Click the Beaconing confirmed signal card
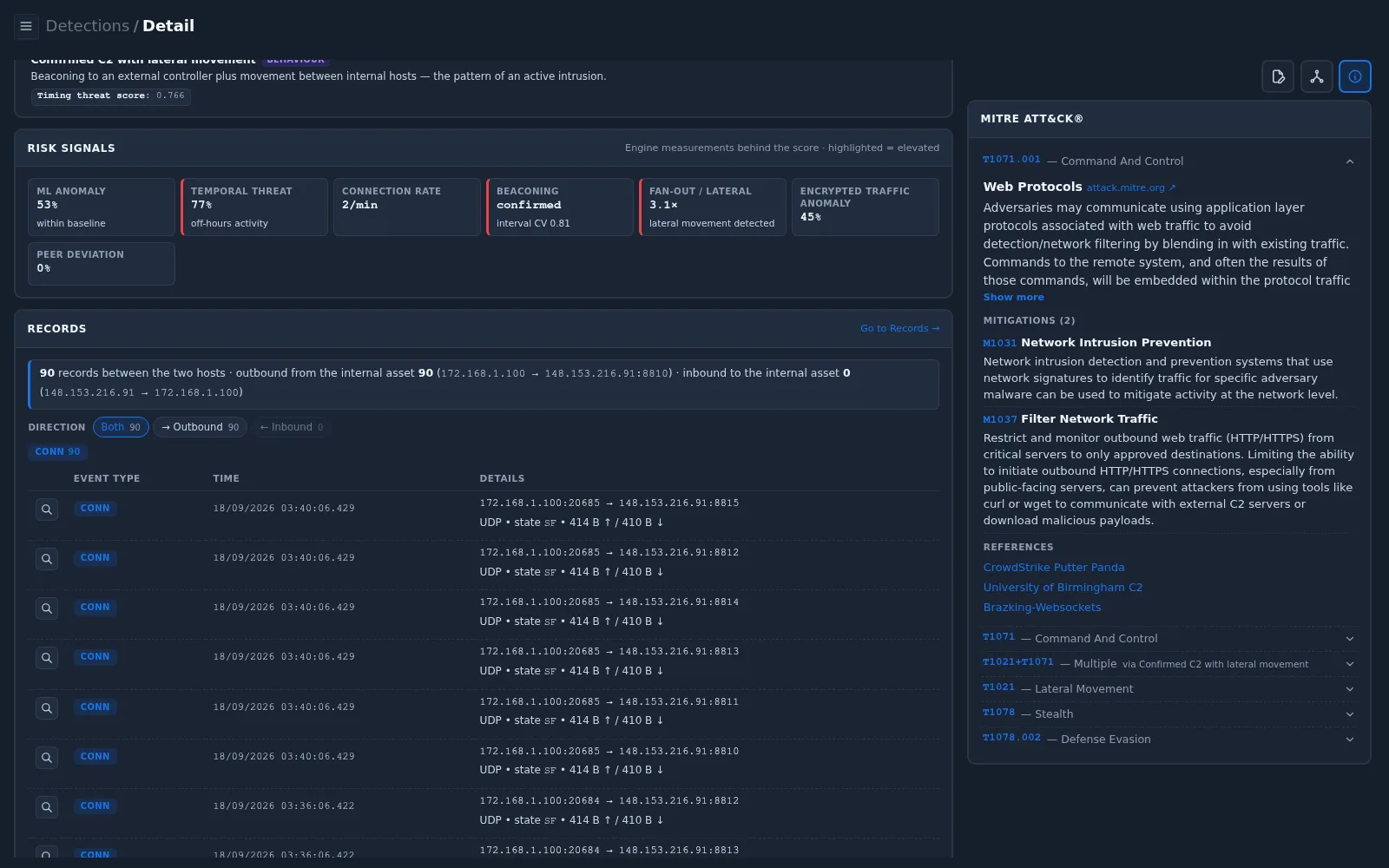The image size is (1389, 868). 560,207
